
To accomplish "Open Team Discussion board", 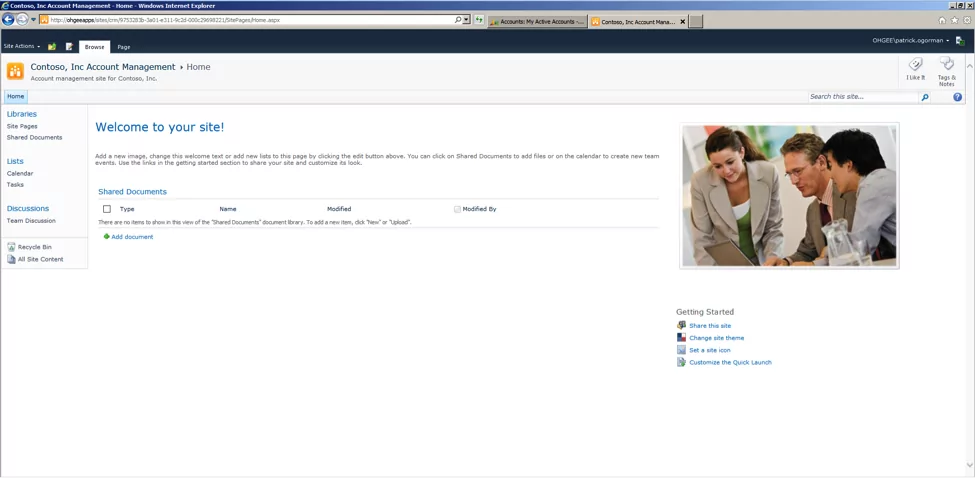I will point(31,221).
